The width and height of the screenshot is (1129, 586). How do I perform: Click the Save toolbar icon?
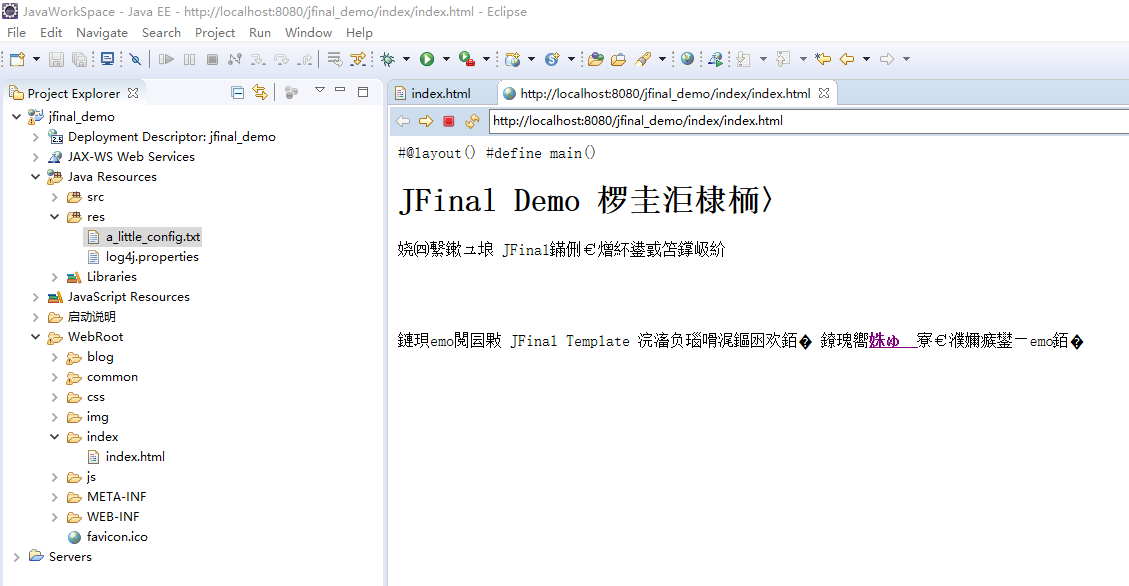(56, 59)
